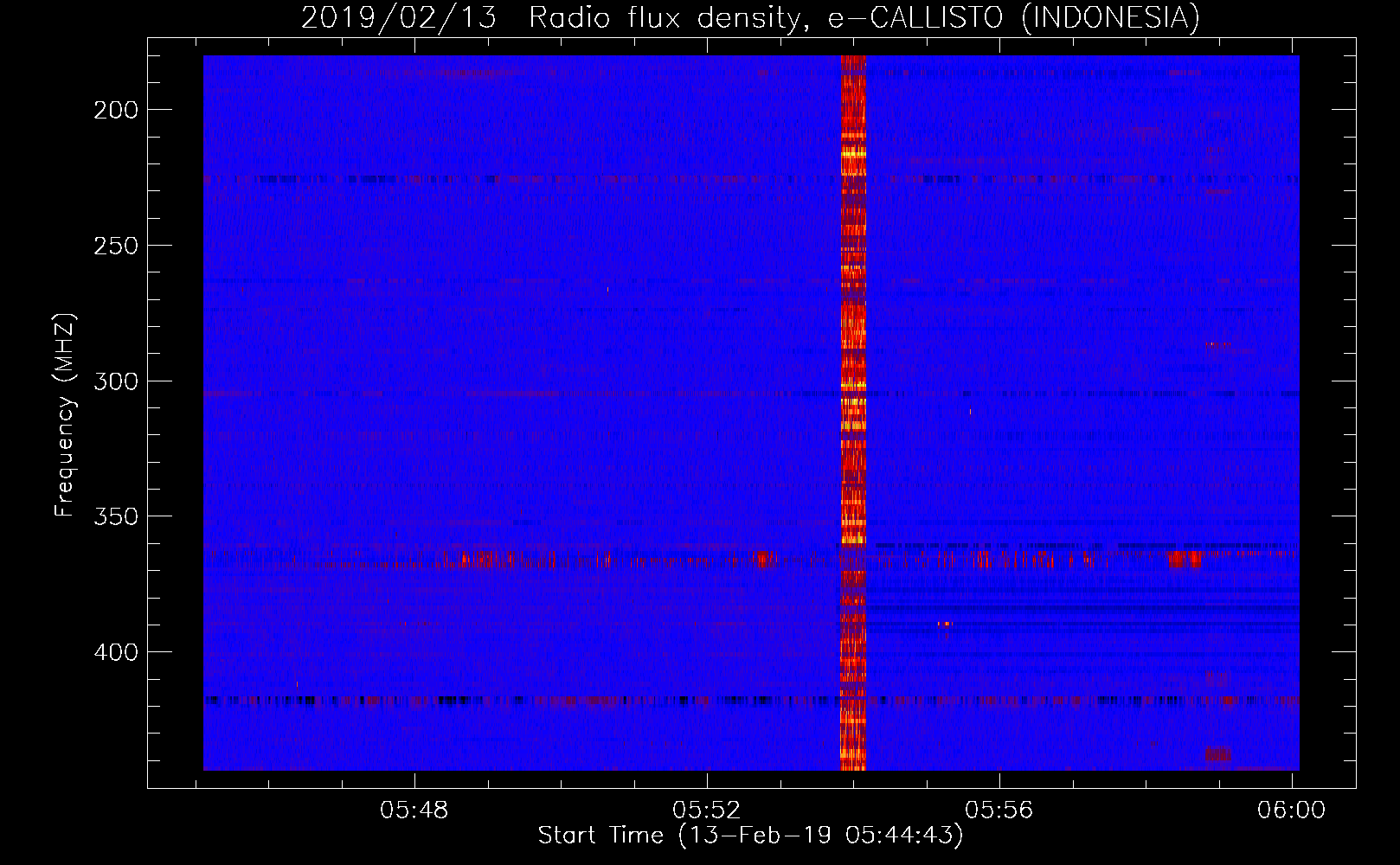Click the plot title "2019/02/13 Radio flux density, e-CALLISTO (INDONESIA)"
This screenshot has width=1400, height=865.
point(750,17)
